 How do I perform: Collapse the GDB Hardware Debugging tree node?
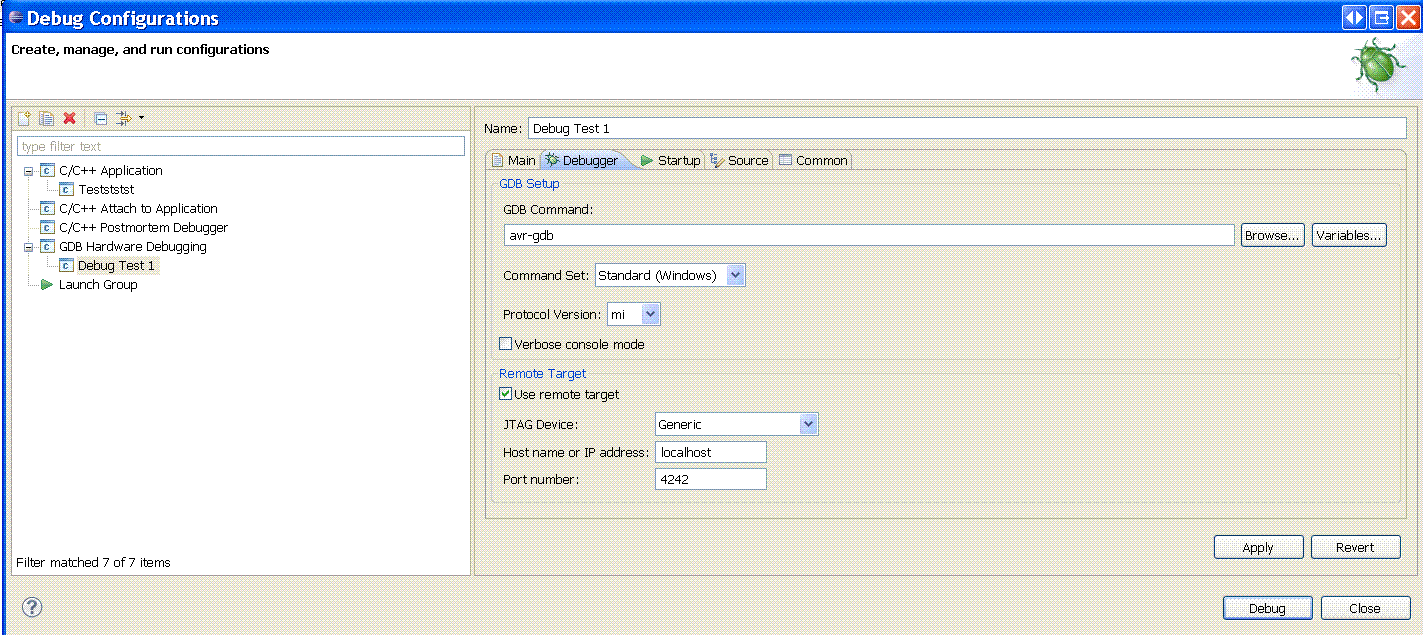[29, 247]
